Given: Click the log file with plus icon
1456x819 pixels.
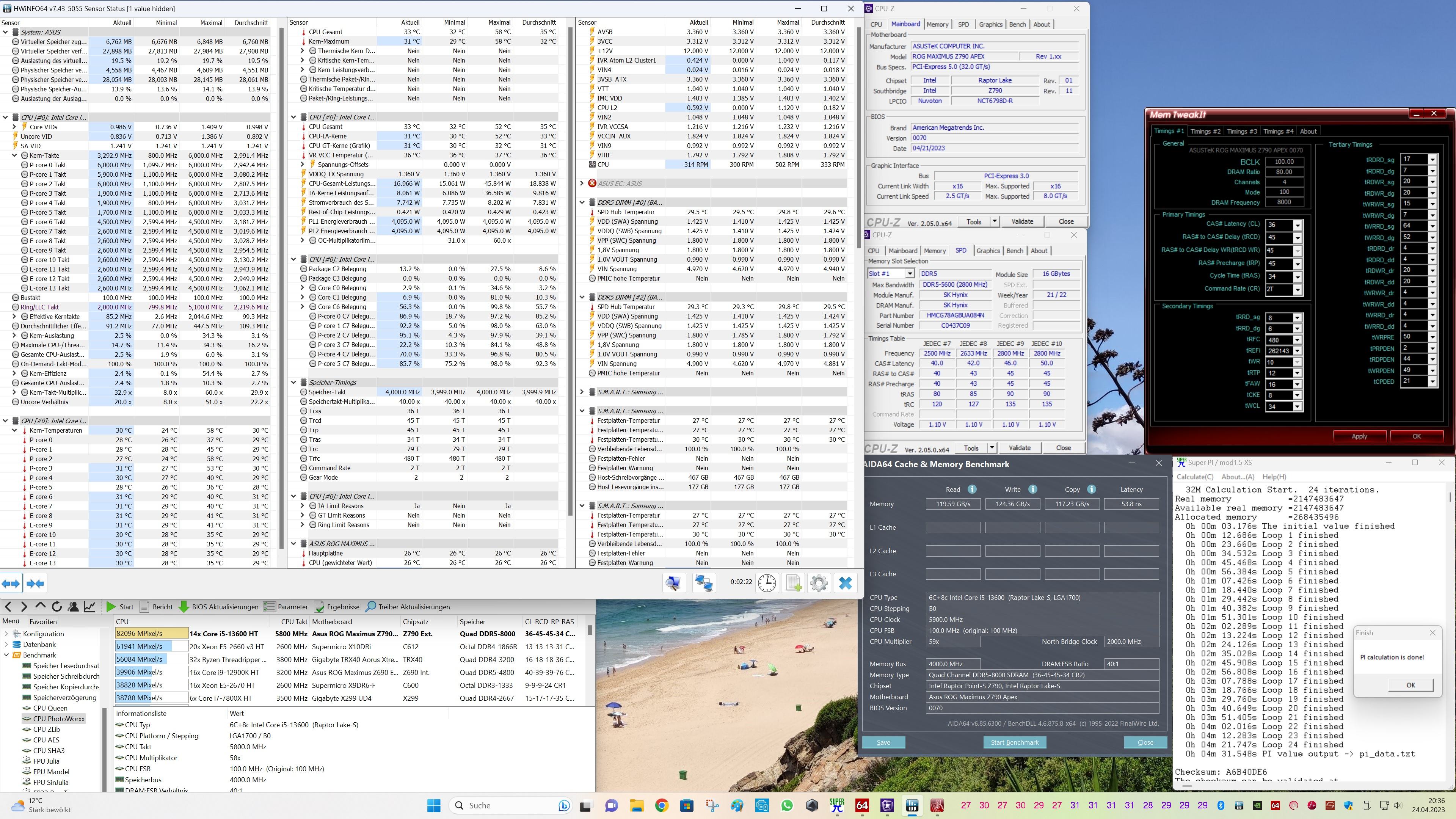Looking at the screenshot, I should (x=793, y=583).
